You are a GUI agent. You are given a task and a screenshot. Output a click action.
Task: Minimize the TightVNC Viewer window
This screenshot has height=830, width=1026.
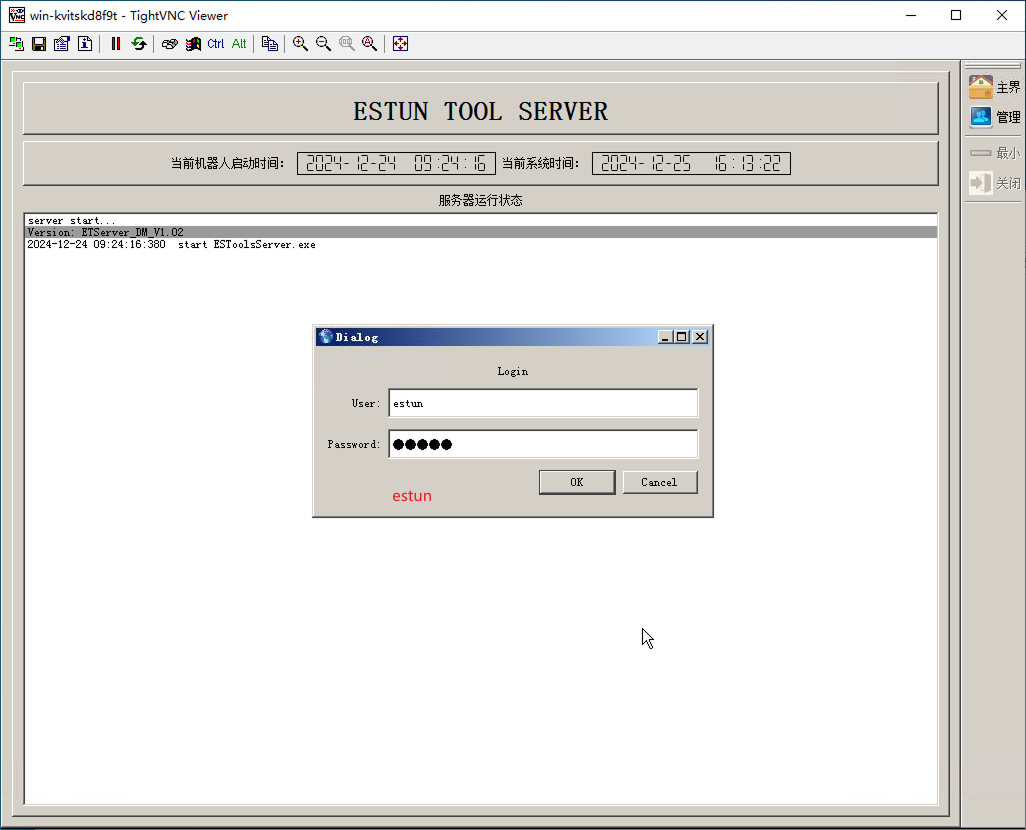pyautogui.click(x=911, y=15)
